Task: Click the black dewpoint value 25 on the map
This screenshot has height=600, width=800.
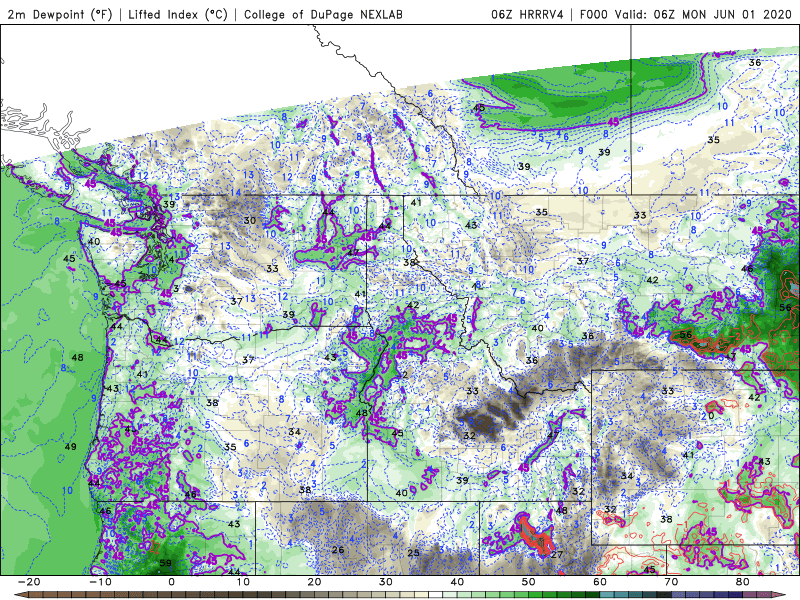Action: [x=413, y=553]
